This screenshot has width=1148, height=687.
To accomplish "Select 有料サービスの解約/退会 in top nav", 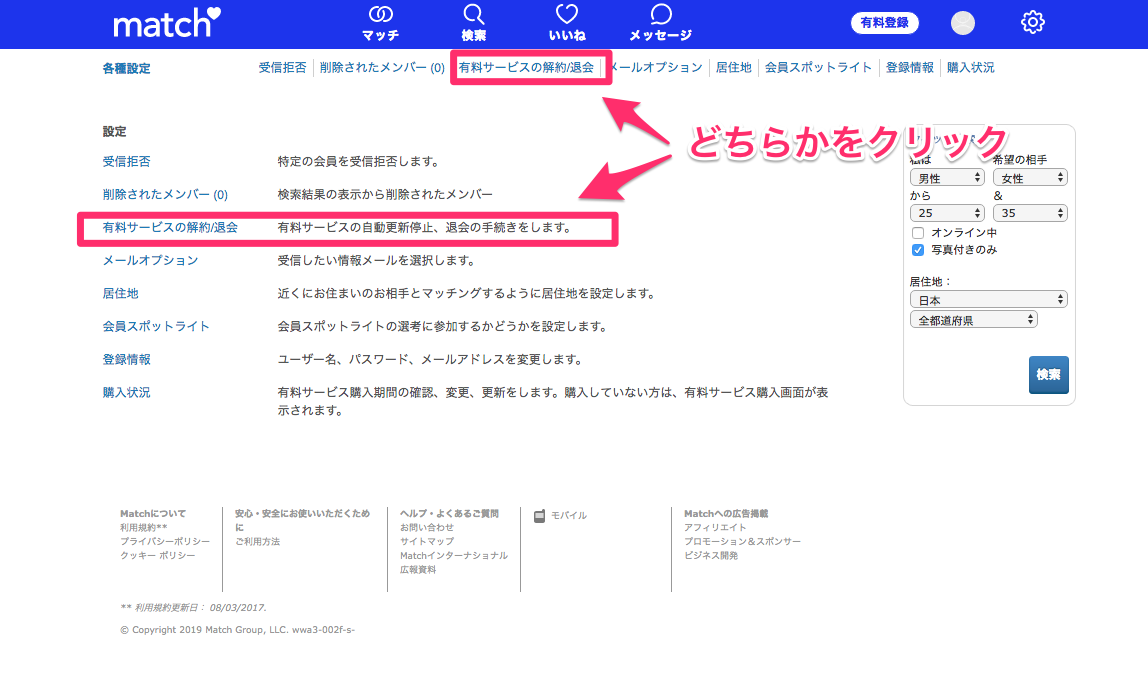I will pos(526,67).
